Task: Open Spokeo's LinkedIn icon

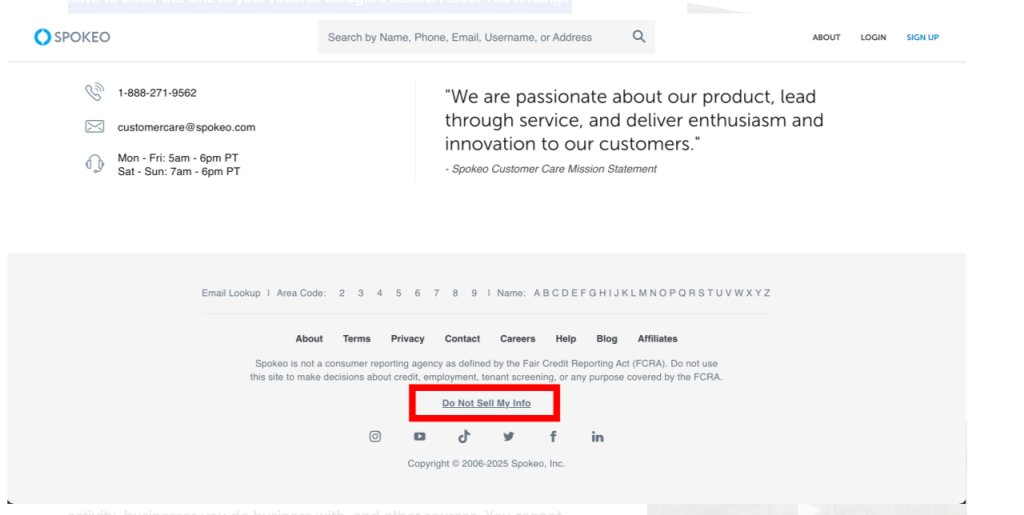Action: pyautogui.click(x=598, y=437)
